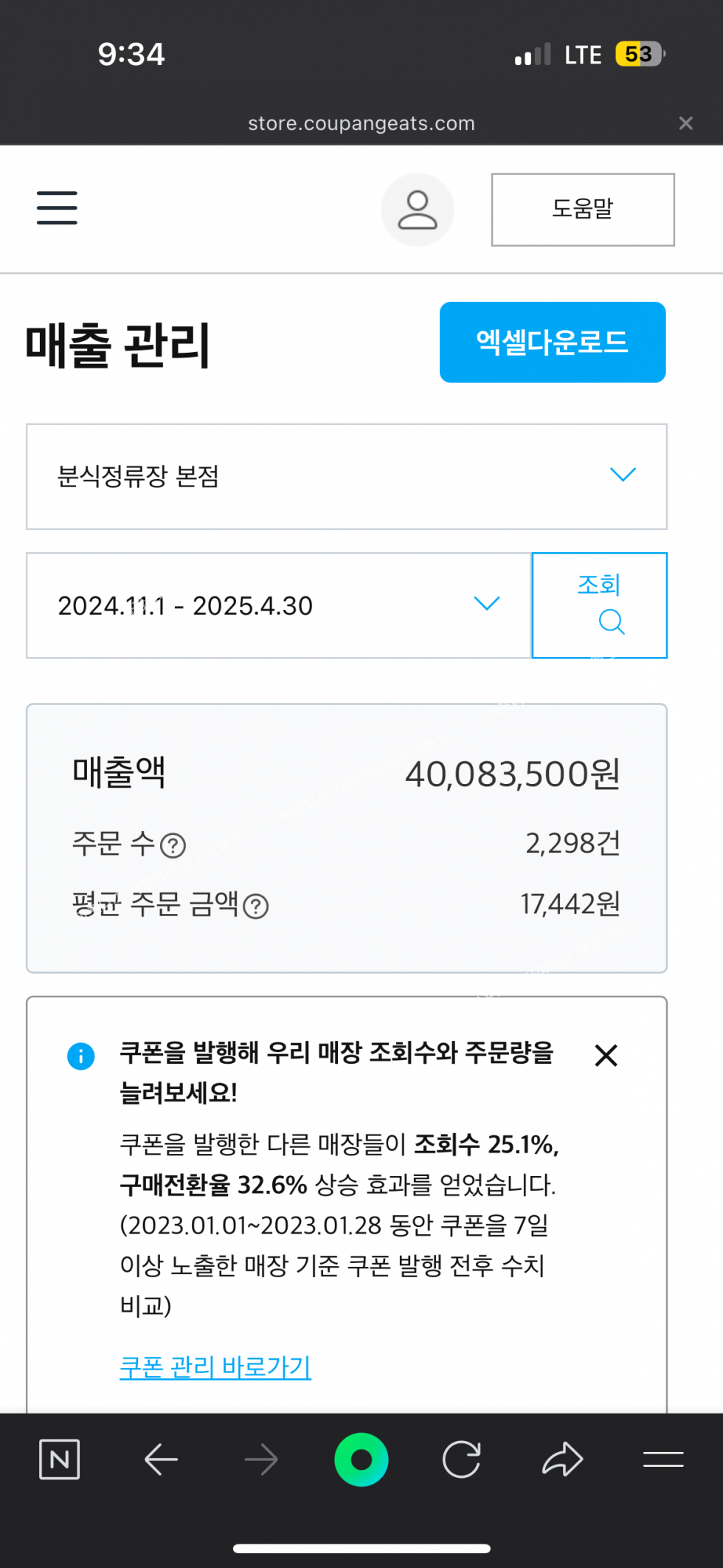
Task: Open the hamburger navigation menu
Action: [x=57, y=207]
